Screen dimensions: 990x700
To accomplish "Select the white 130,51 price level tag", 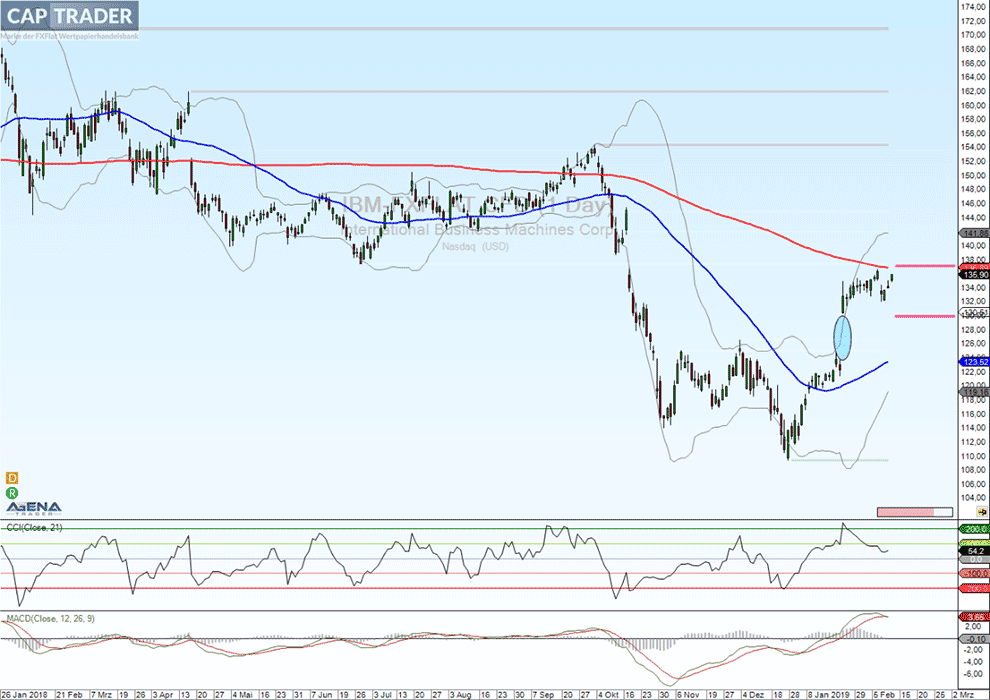I will pos(974,312).
